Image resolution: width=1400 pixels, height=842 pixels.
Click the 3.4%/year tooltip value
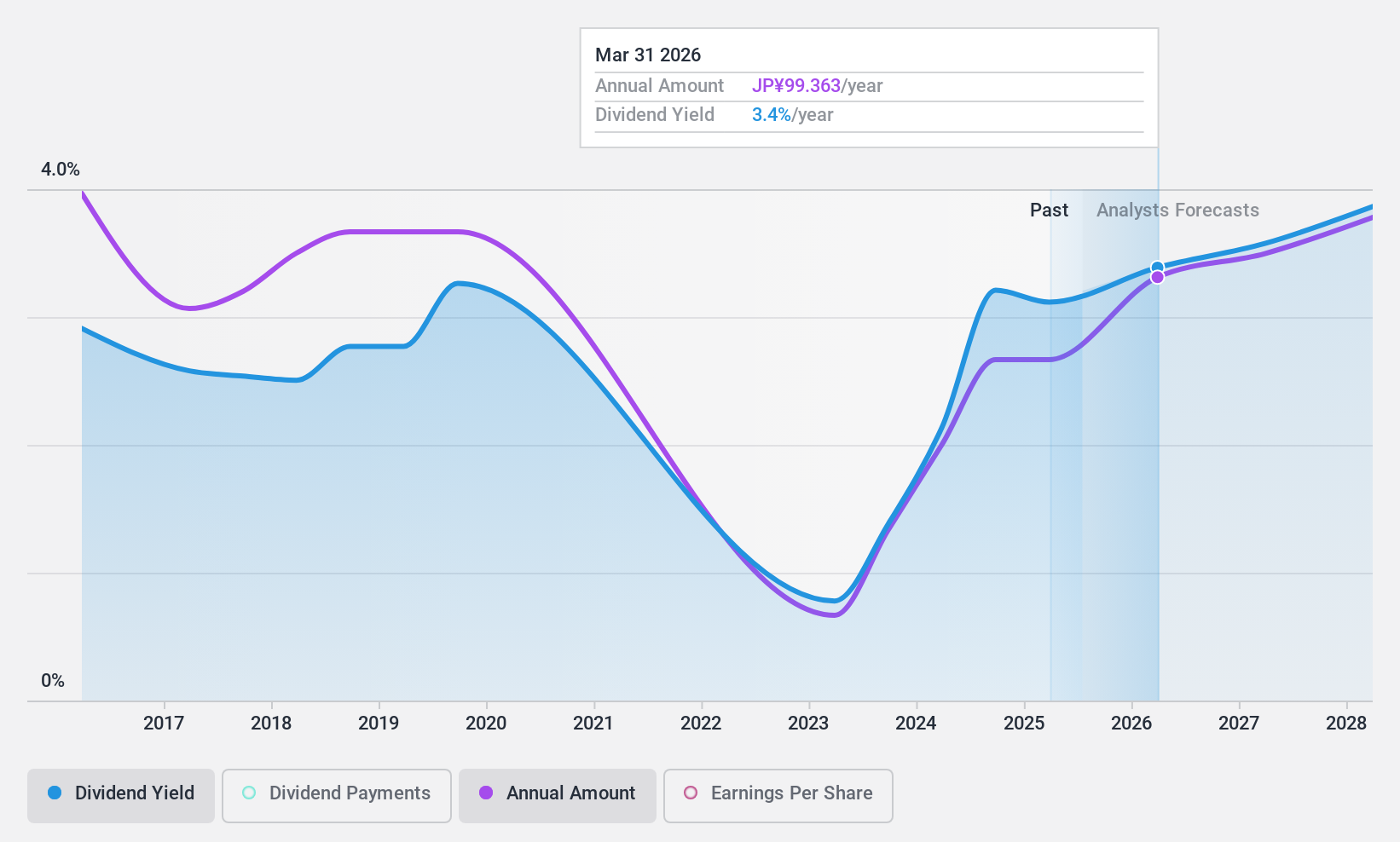pyautogui.click(x=792, y=115)
